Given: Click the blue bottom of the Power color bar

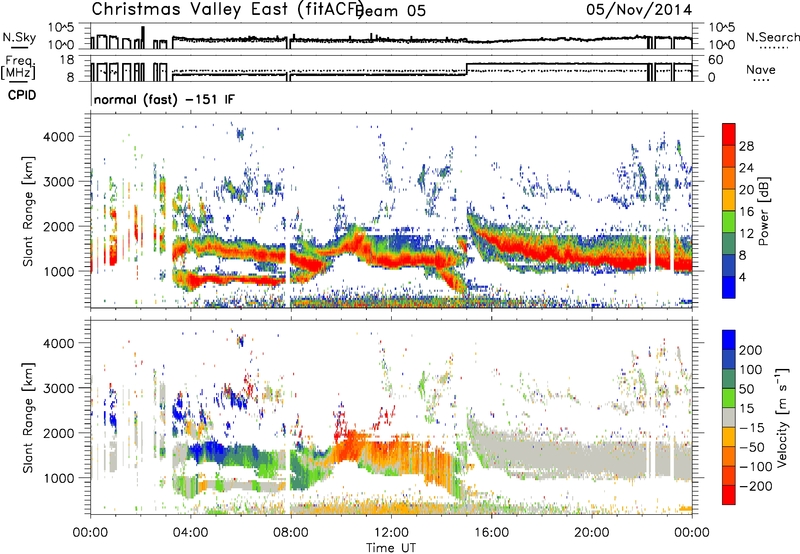Looking at the screenshot, I should tap(729, 287).
